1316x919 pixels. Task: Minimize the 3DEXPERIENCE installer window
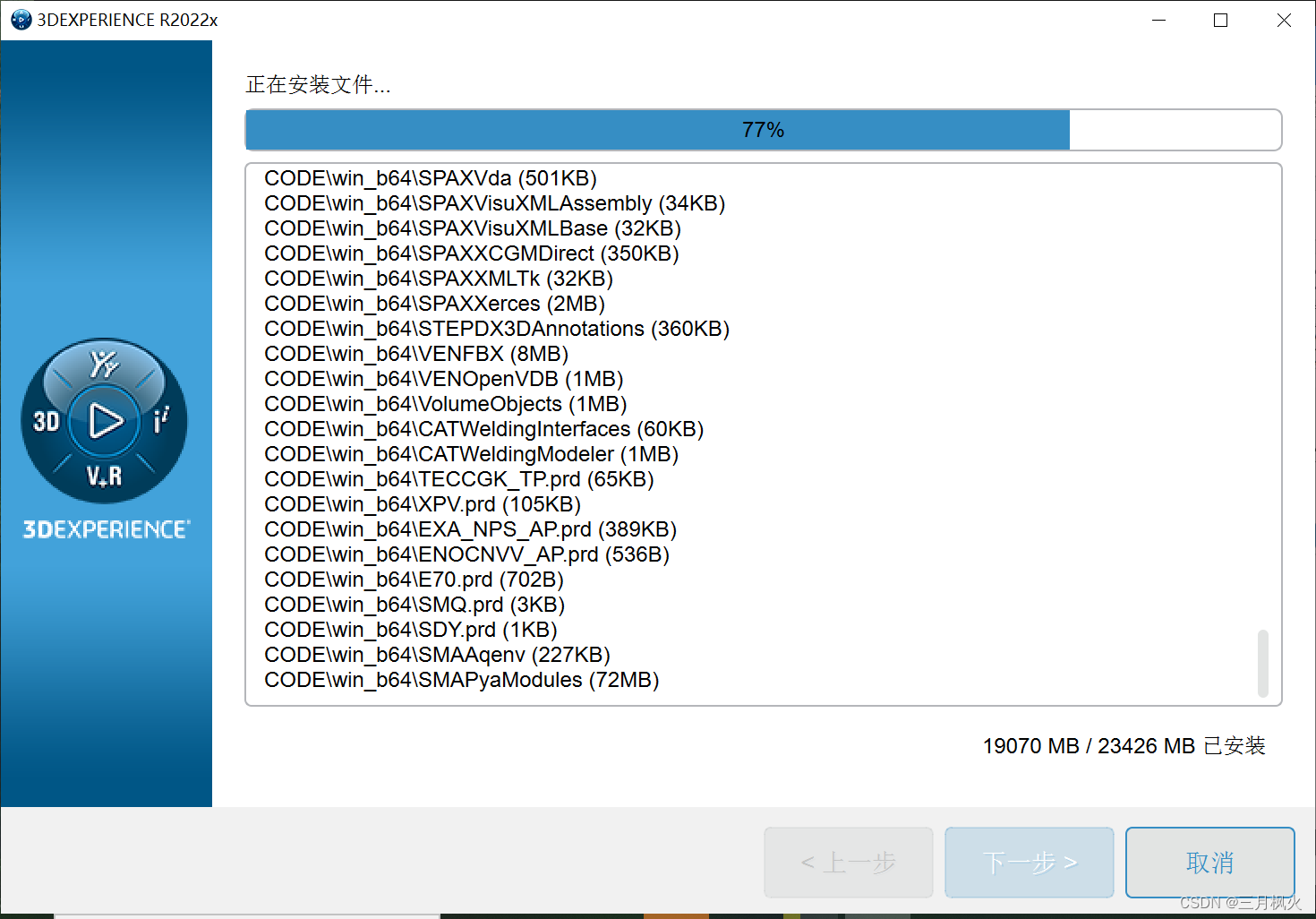click(1158, 20)
